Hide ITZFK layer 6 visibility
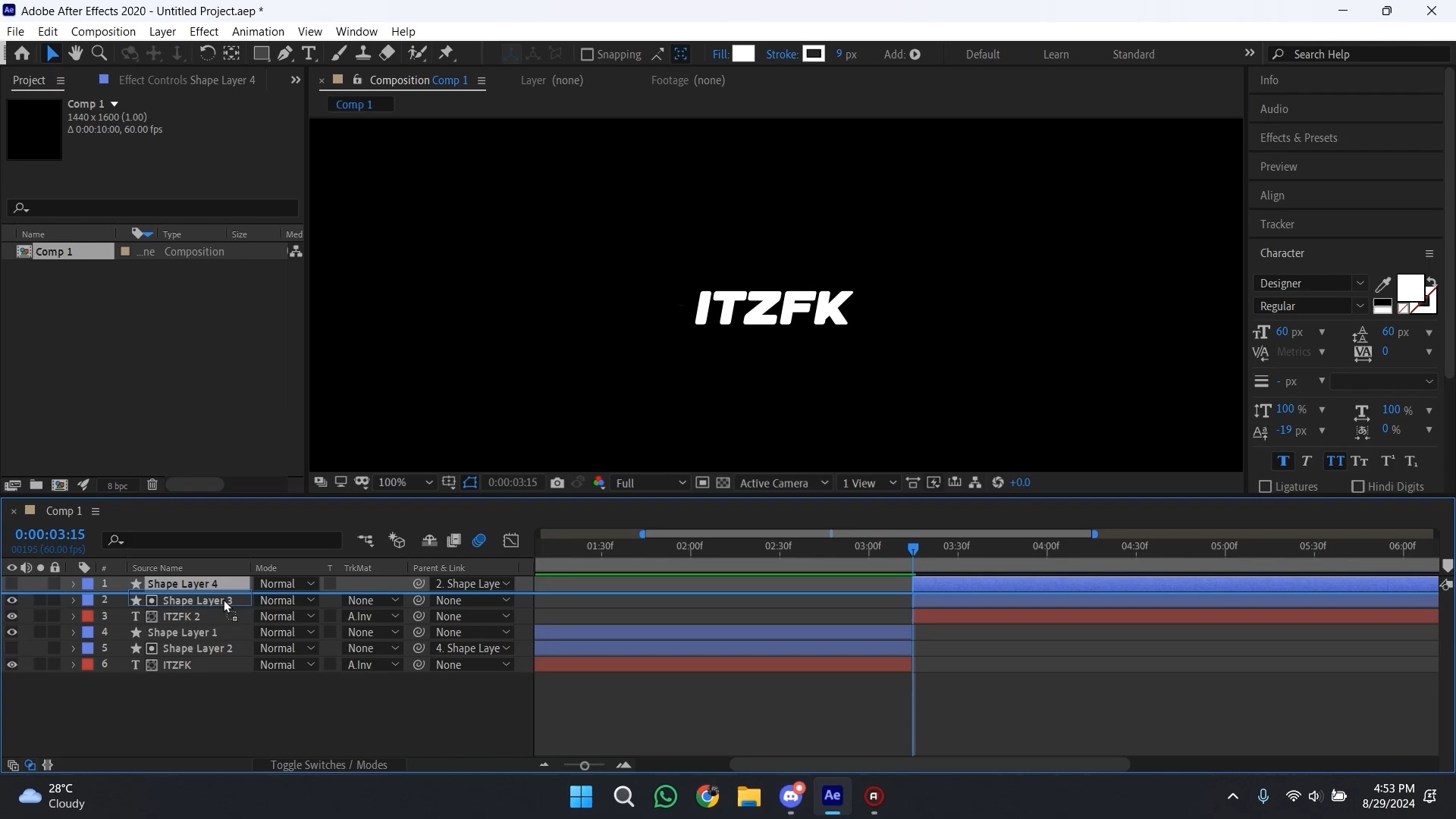1456x819 pixels. click(x=11, y=665)
